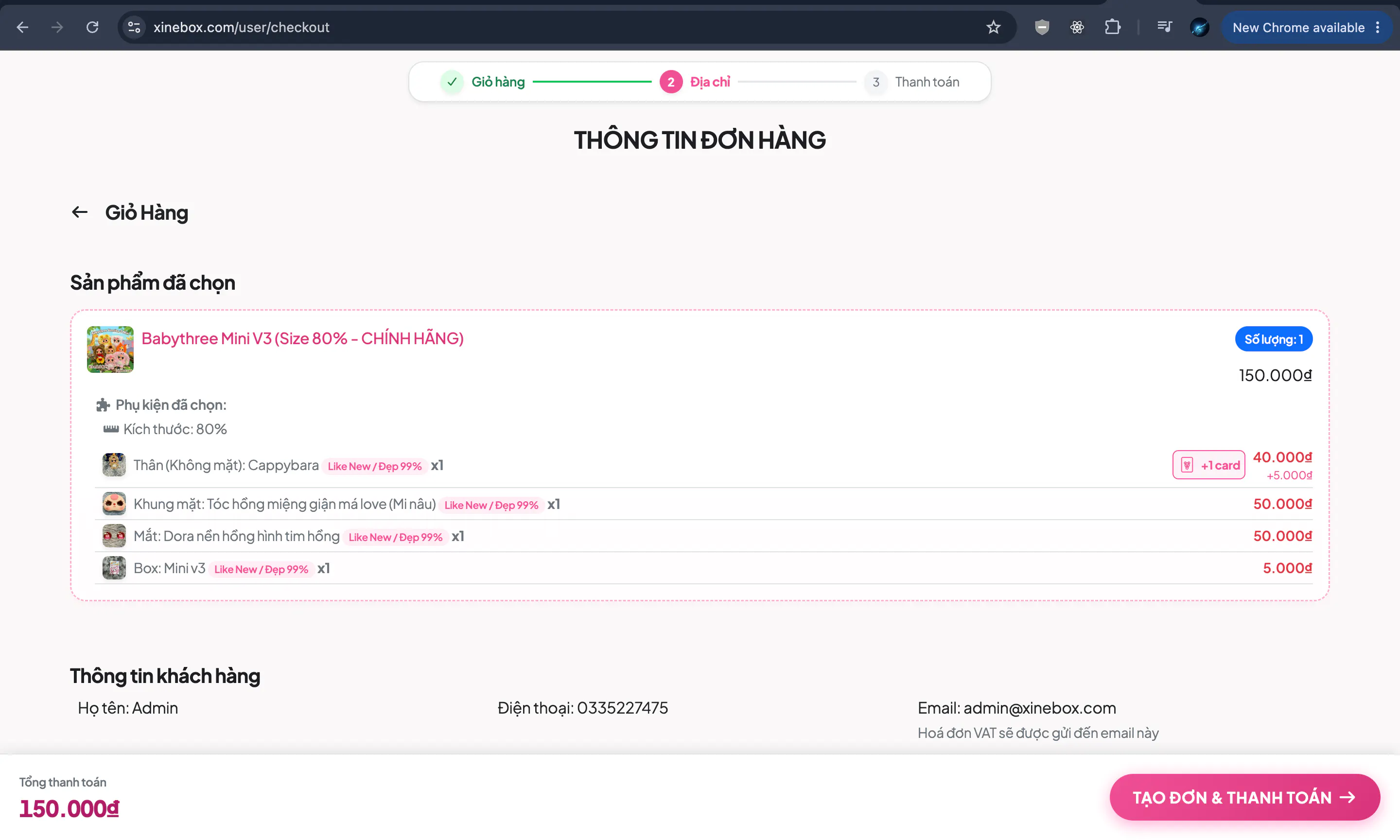Click the ruler icon beside Kích thước
The height and width of the screenshot is (840, 1400).
111,429
